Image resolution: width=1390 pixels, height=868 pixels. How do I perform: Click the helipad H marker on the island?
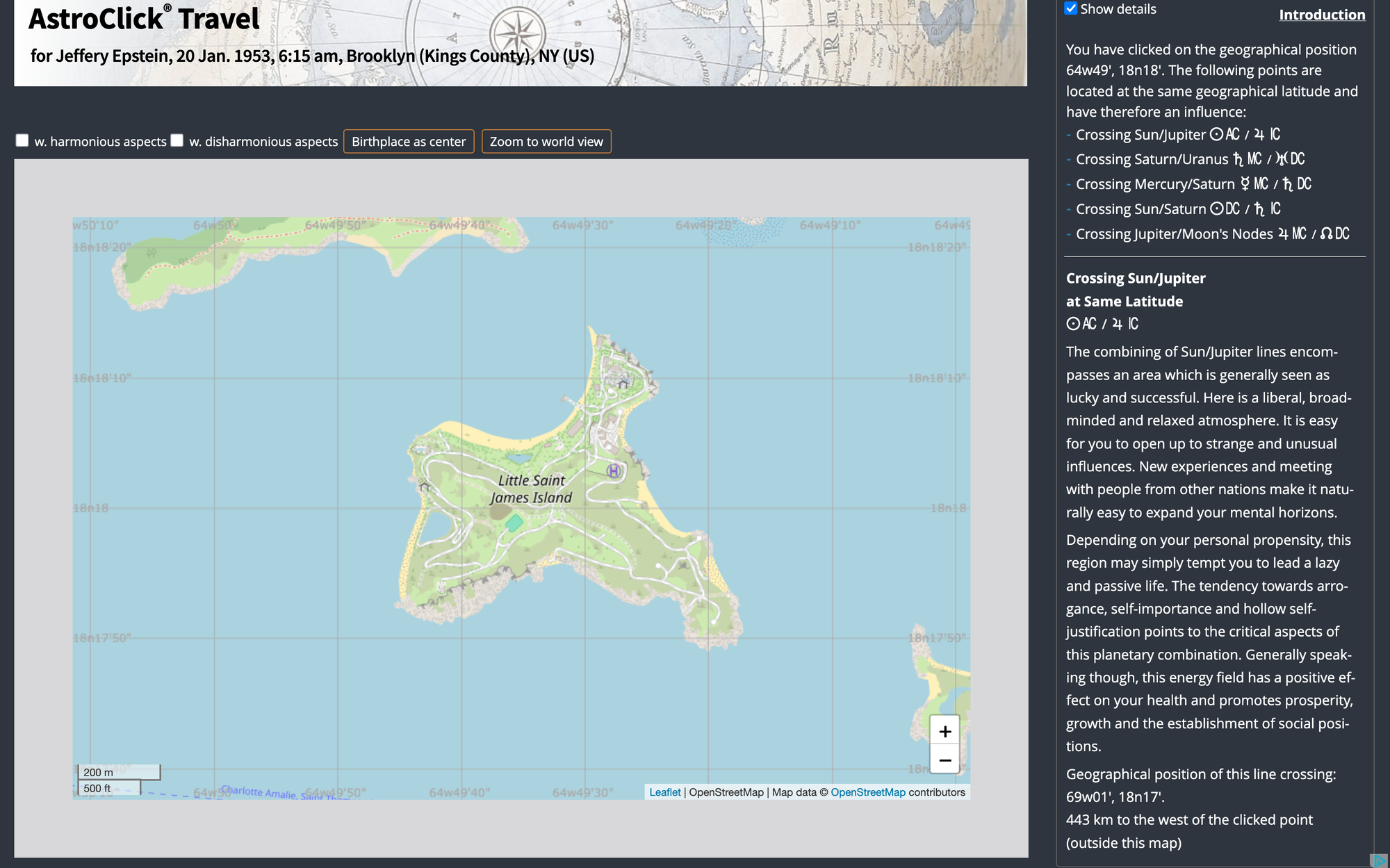pos(613,471)
